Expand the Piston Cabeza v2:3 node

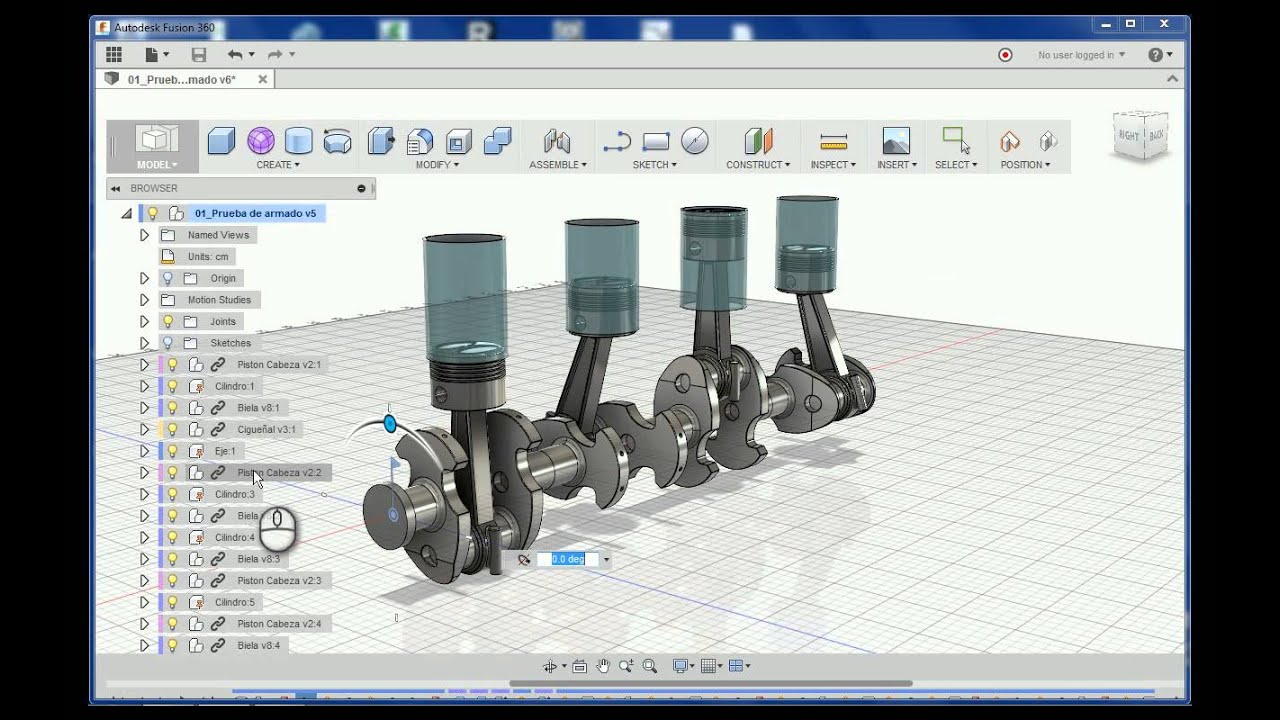coord(144,580)
